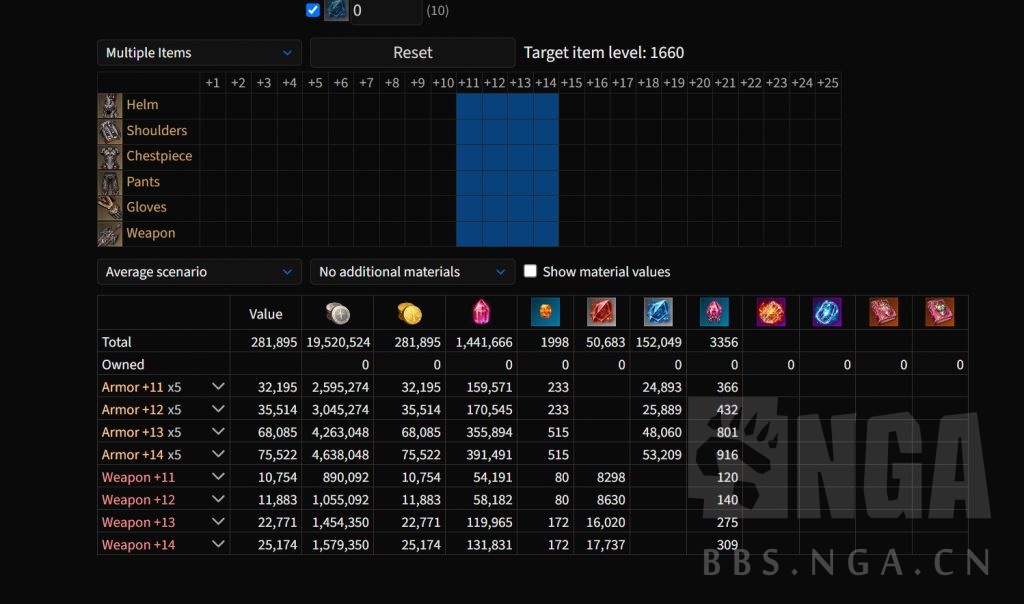
Task: Open the No additional materials dropdown
Action: (x=412, y=272)
